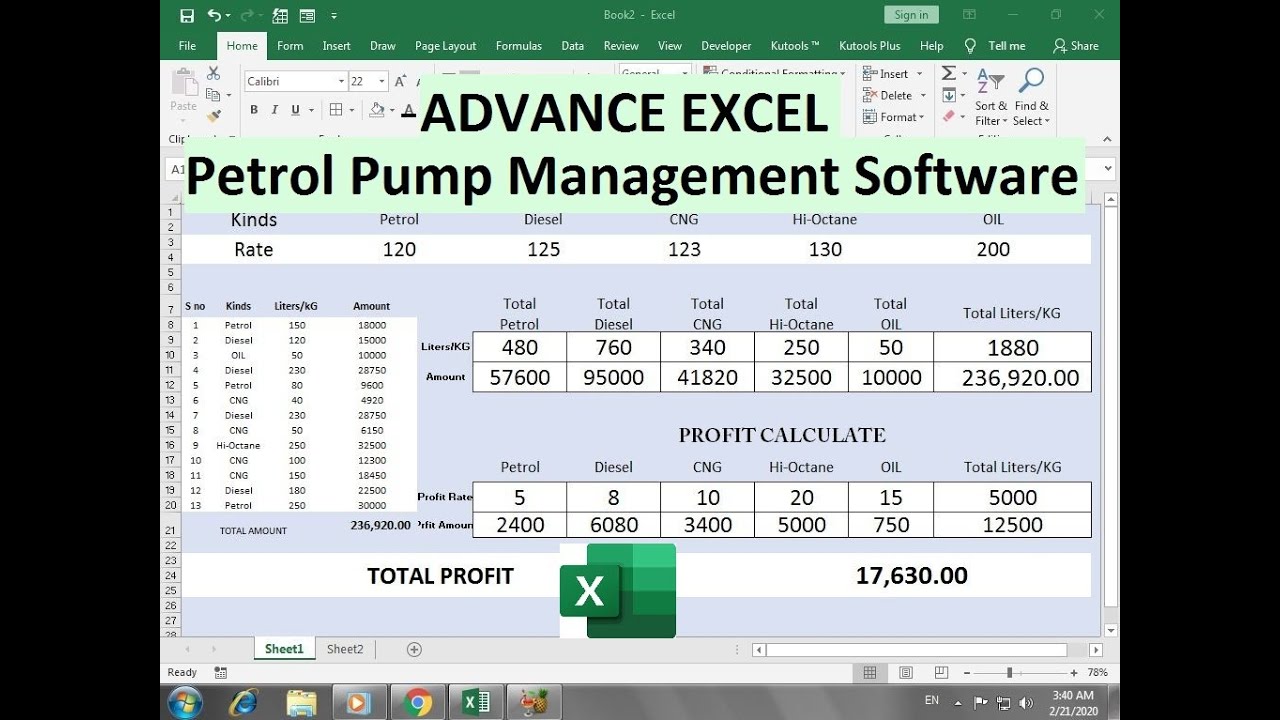
Task: Switch to the Insert ribbon tab
Action: click(x=336, y=46)
